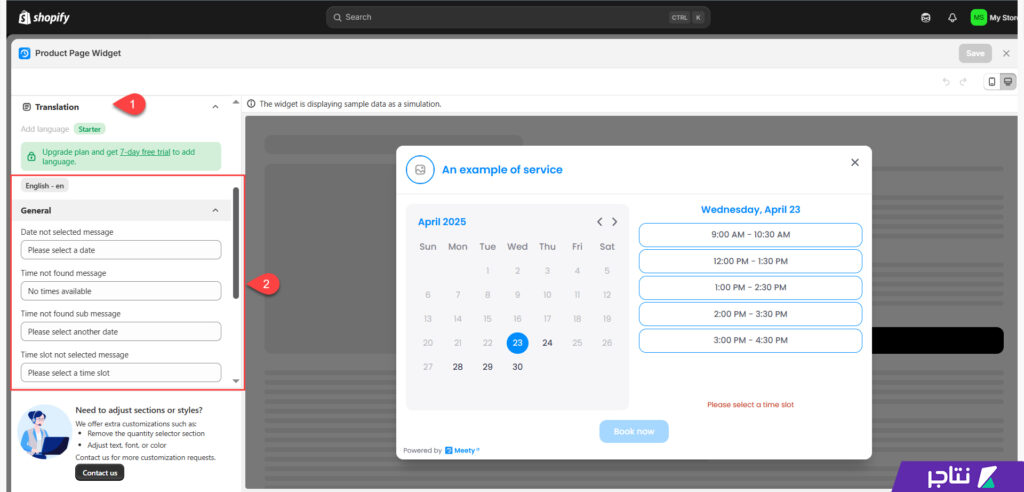Edit the Time not found message field
This screenshot has width=1024, height=492.
point(121,291)
